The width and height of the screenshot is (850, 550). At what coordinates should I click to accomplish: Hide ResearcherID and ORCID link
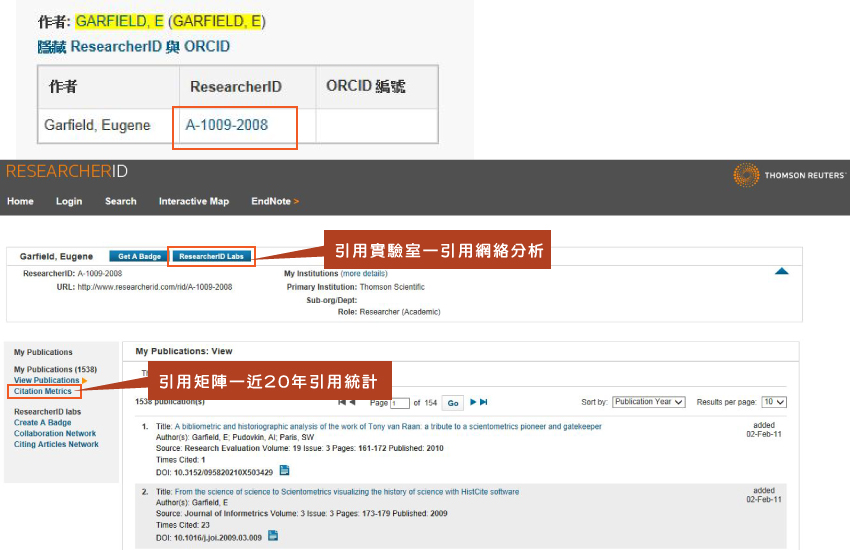[x=134, y=47]
